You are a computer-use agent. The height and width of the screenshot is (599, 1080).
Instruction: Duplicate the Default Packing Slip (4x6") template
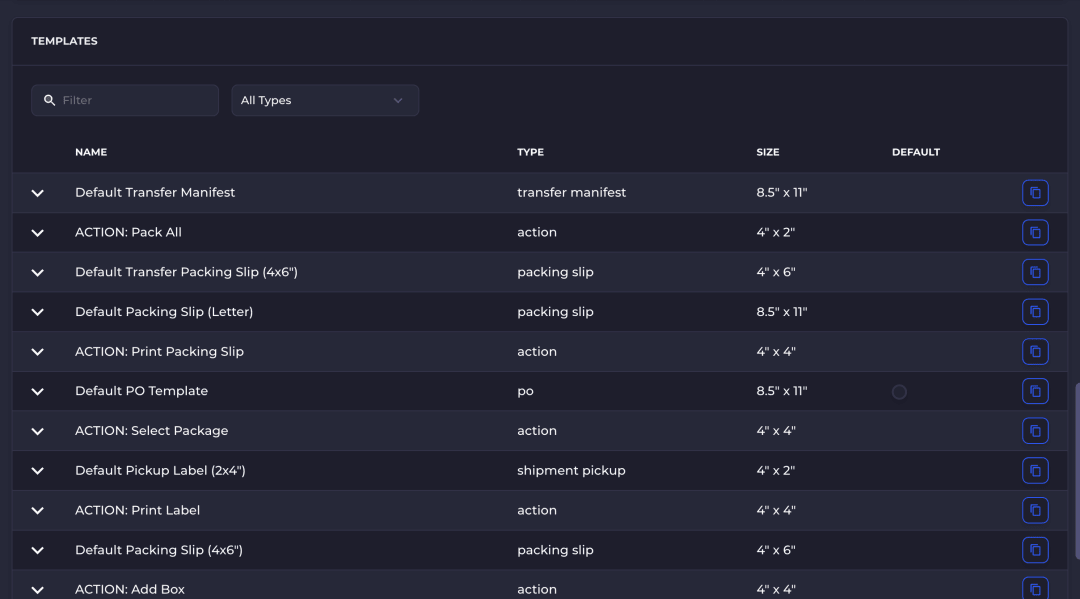1035,550
